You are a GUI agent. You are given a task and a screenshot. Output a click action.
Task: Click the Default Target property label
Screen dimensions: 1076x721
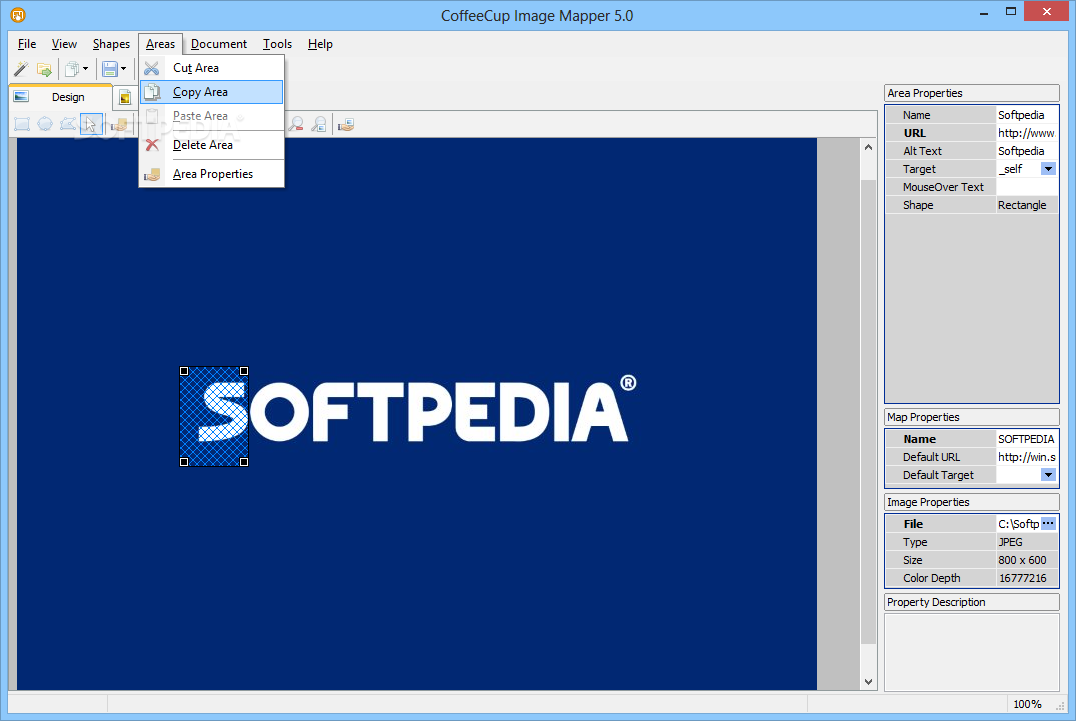(x=938, y=475)
